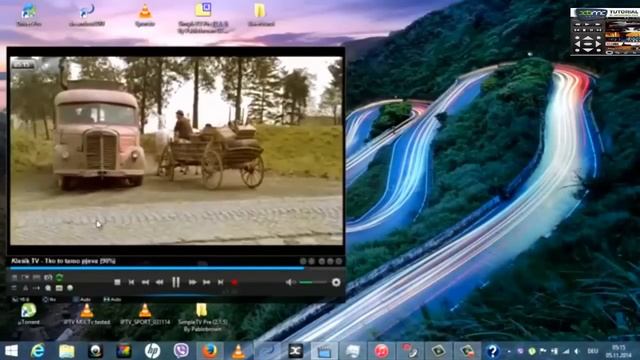Click the round globe icon in the lower control row
Viewport: 640px width, 360px height.
tap(70, 288)
